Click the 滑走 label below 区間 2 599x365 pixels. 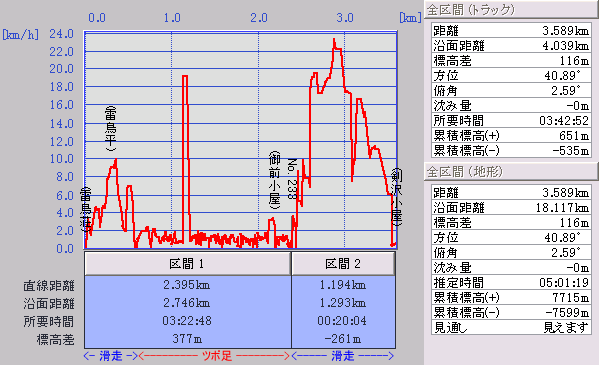(343, 356)
